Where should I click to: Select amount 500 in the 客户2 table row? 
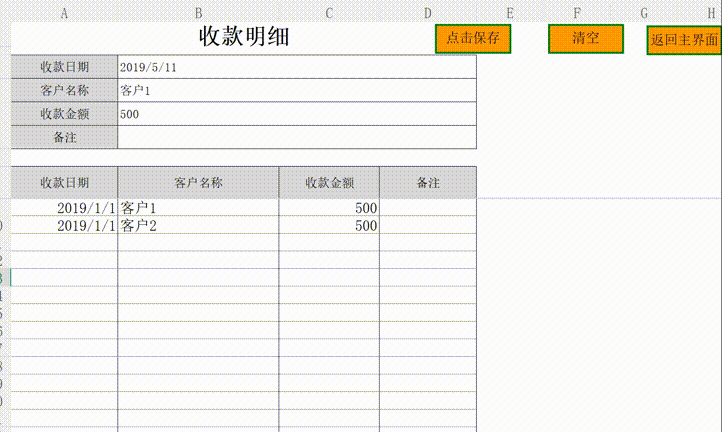coord(329,225)
